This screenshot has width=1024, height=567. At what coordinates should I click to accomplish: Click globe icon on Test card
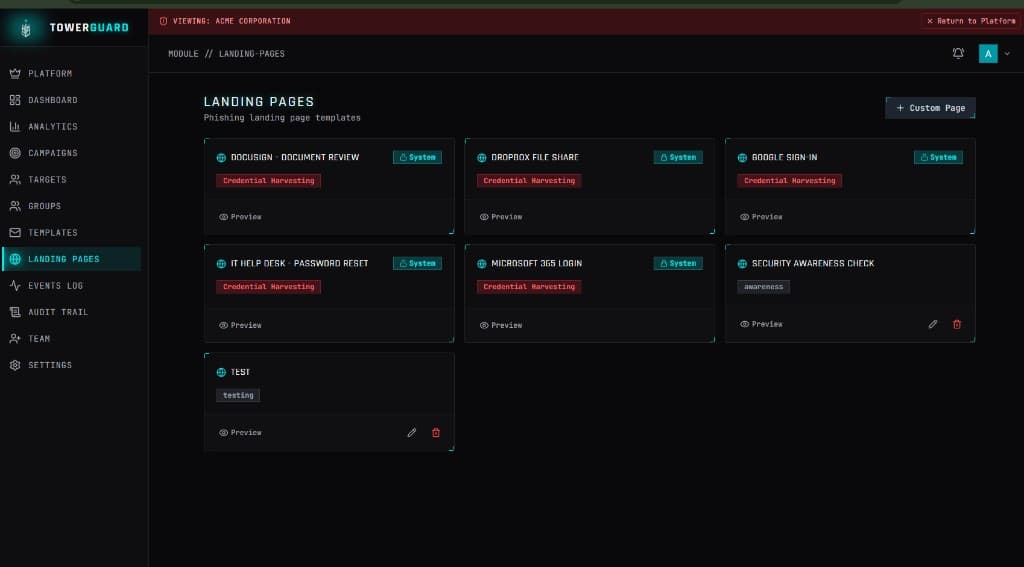(221, 372)
